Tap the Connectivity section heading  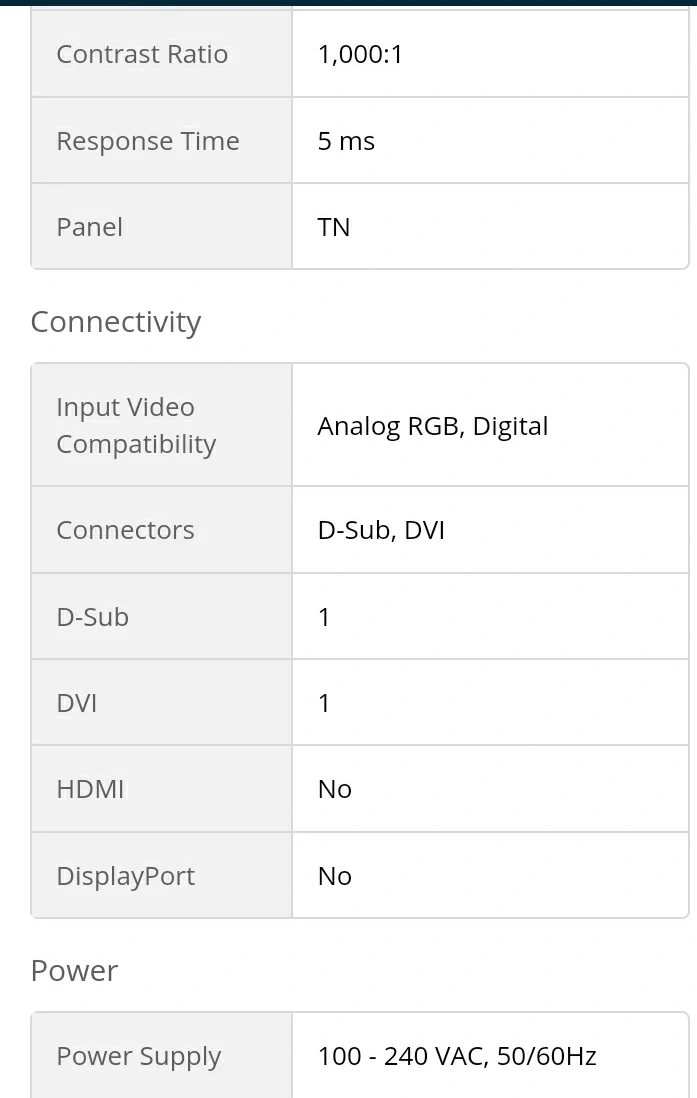coord(116,322)
